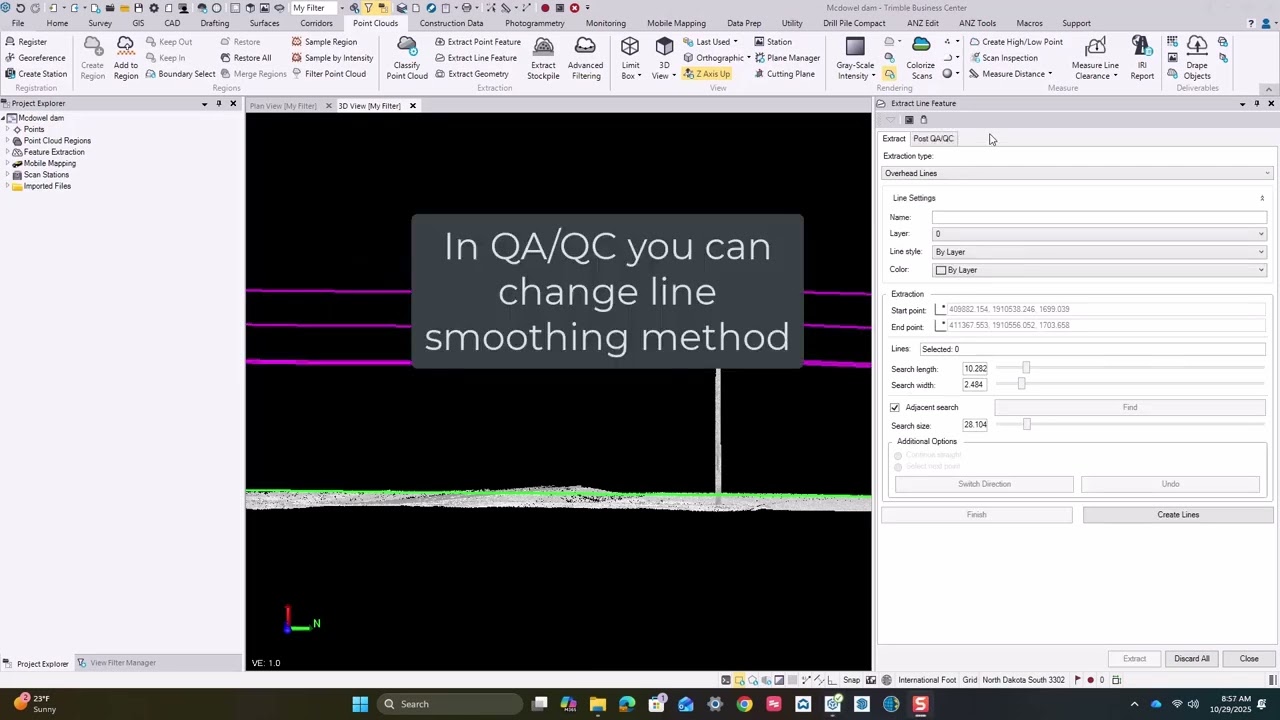This screenshot has height=720, width=1280.
Task: Click the Windows taskbar Search box
Action: pos(450,704)
